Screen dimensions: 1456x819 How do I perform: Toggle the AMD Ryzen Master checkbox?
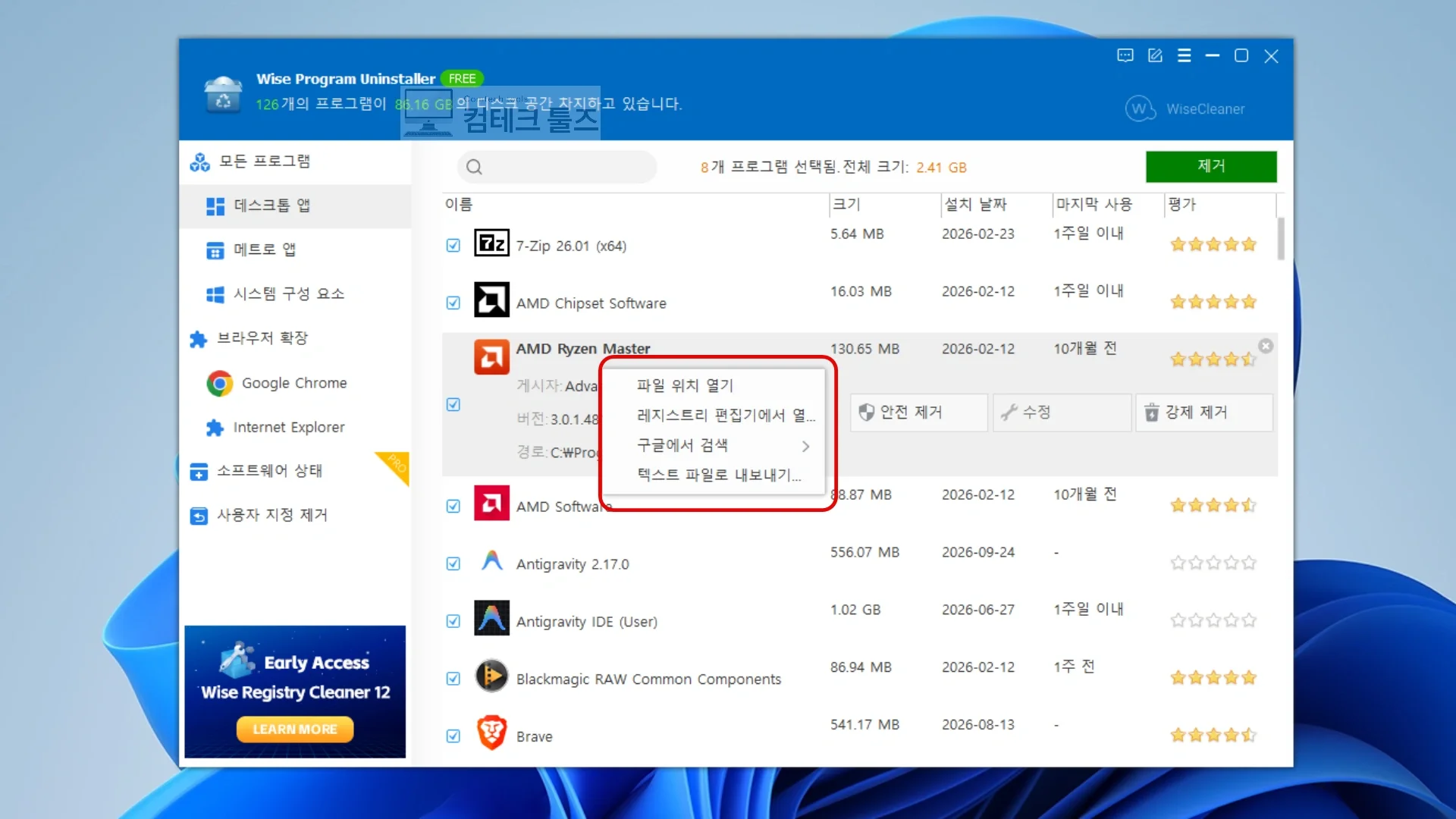pyautogui.click(x=453, y=404)
